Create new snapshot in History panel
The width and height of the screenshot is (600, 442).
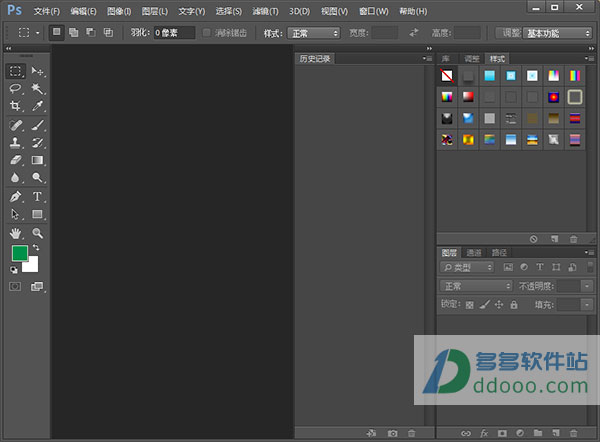392,433
